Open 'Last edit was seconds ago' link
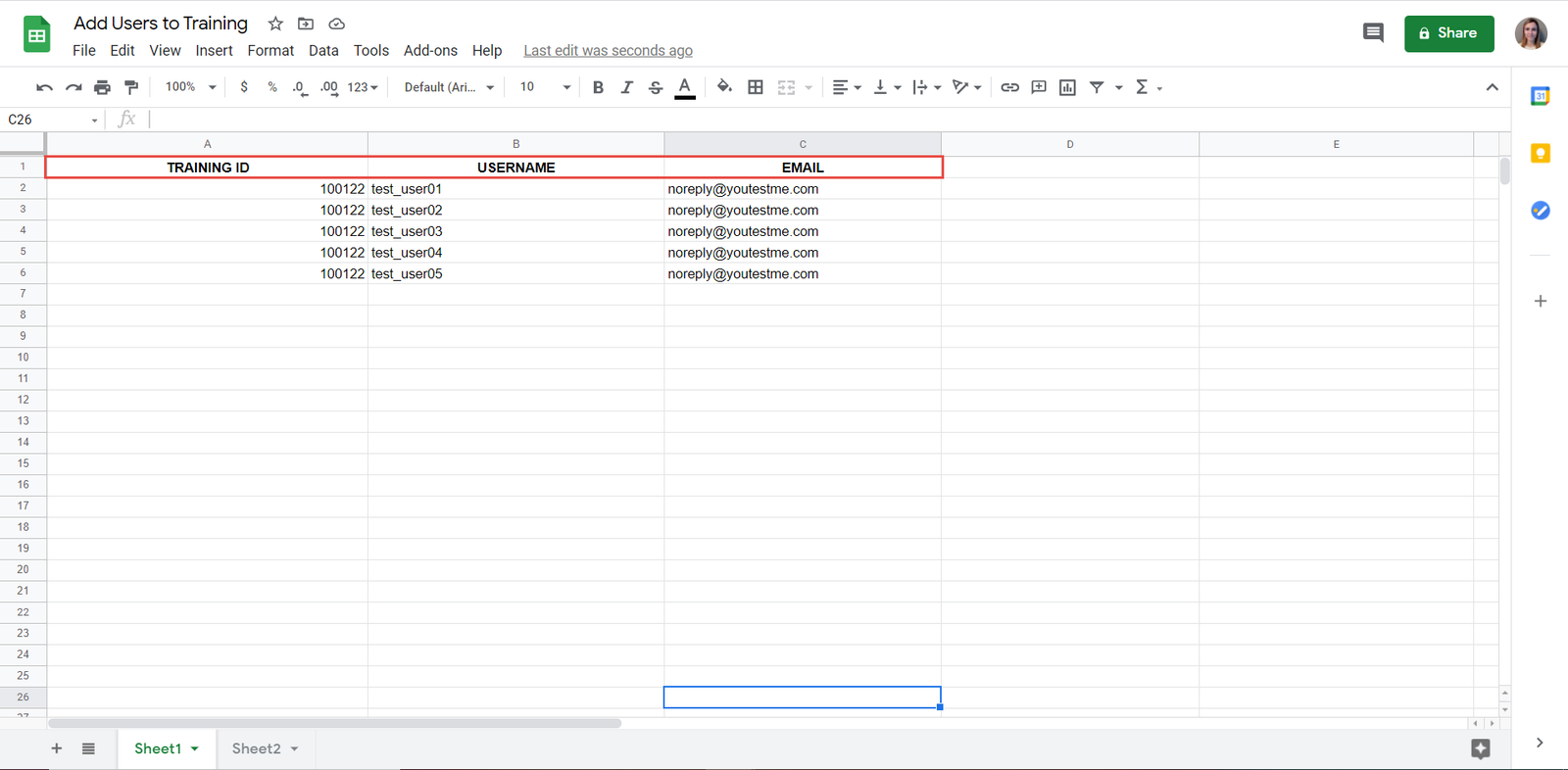This screenshot has width=1568, height=770. click(608, 51)
